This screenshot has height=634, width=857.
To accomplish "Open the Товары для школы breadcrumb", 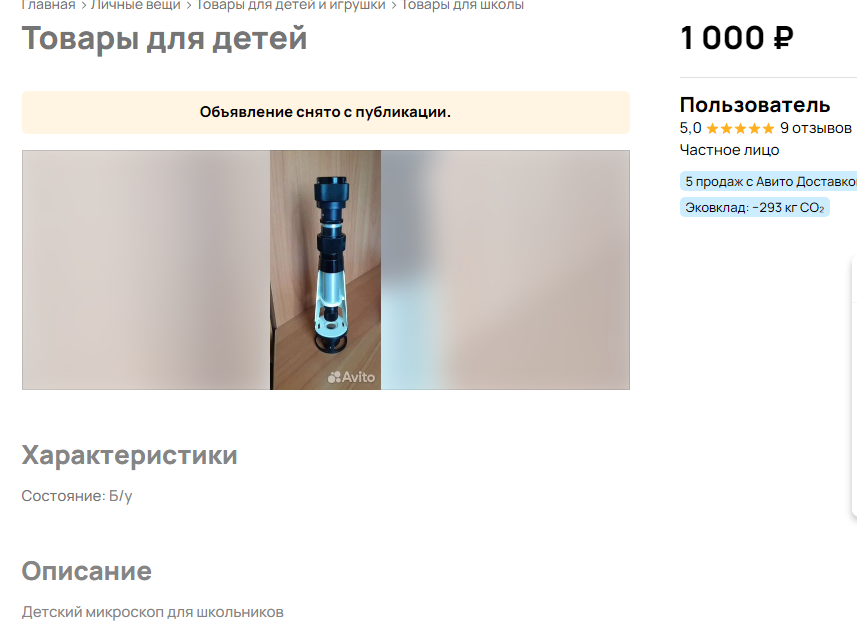I will (x=462, y=5).
